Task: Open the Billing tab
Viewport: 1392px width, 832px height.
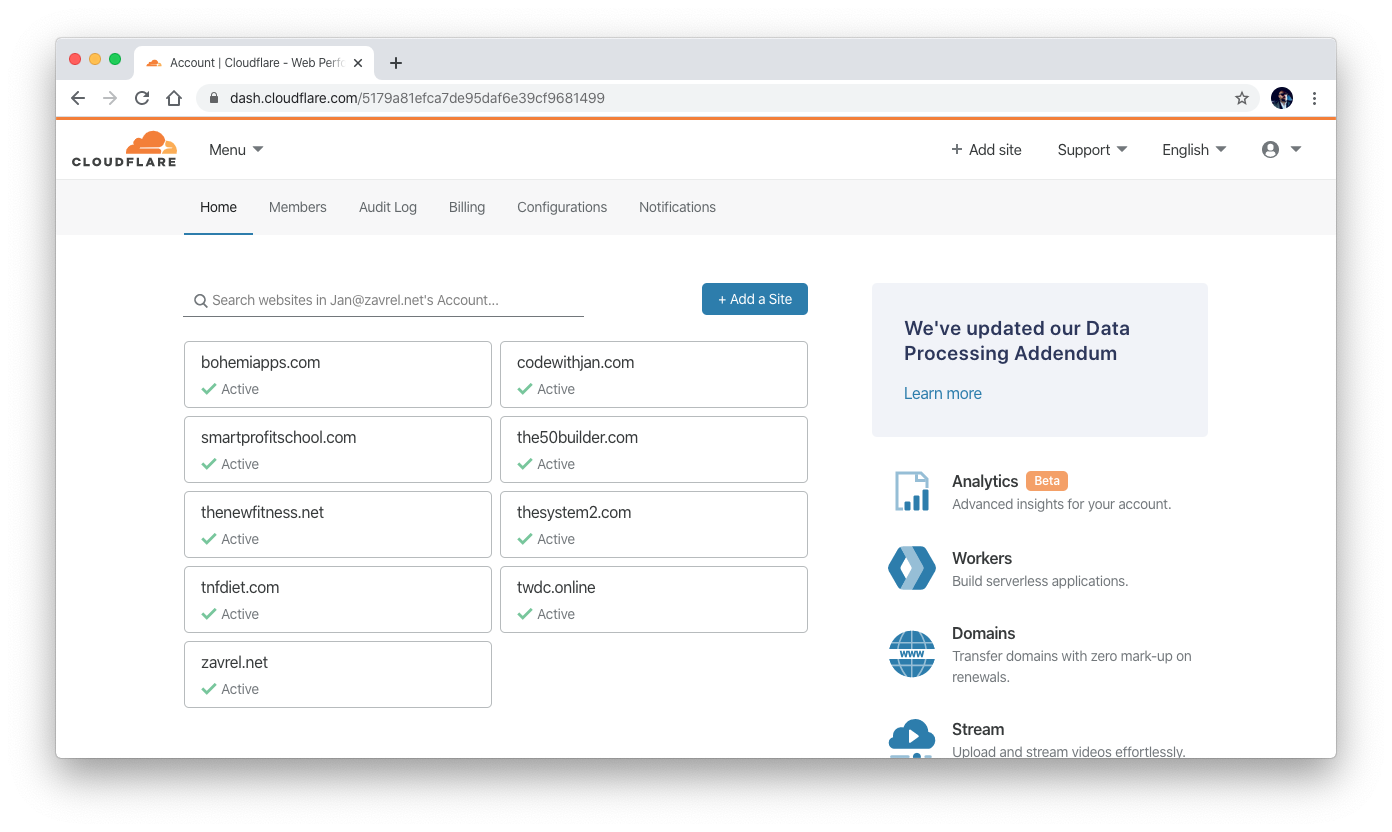Action: coord(467,207)
